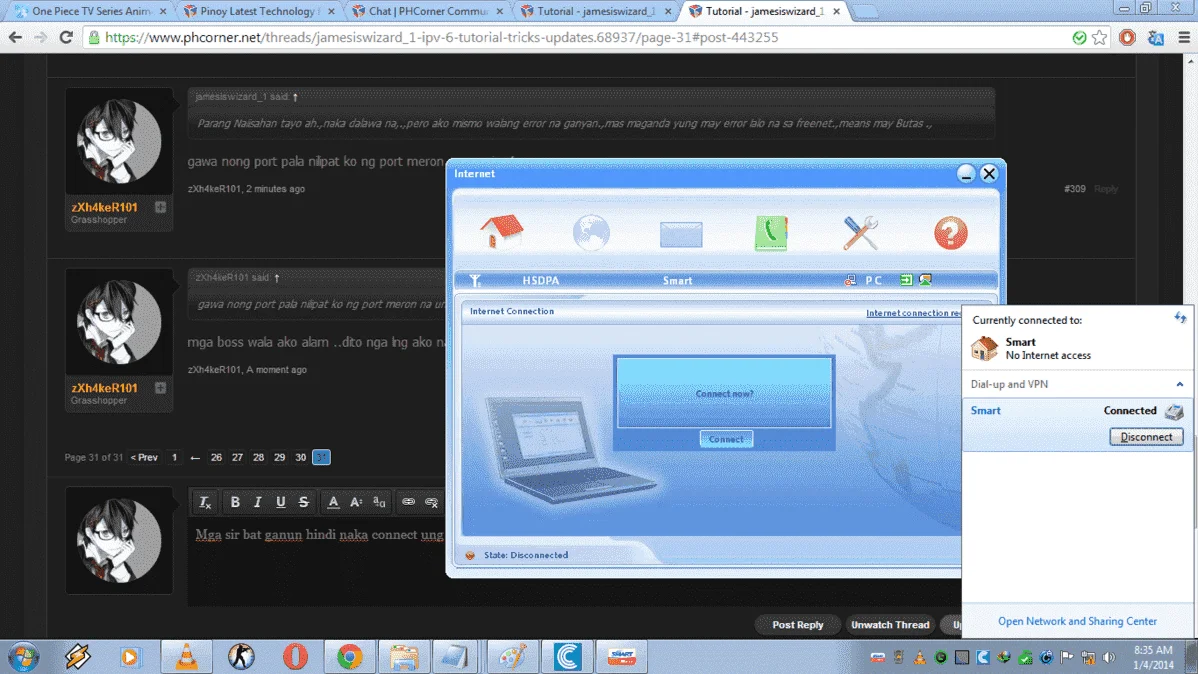Click the volume speaker tray icon
The height and width of the screenshot is (674, 1198).
(1109, 657)
